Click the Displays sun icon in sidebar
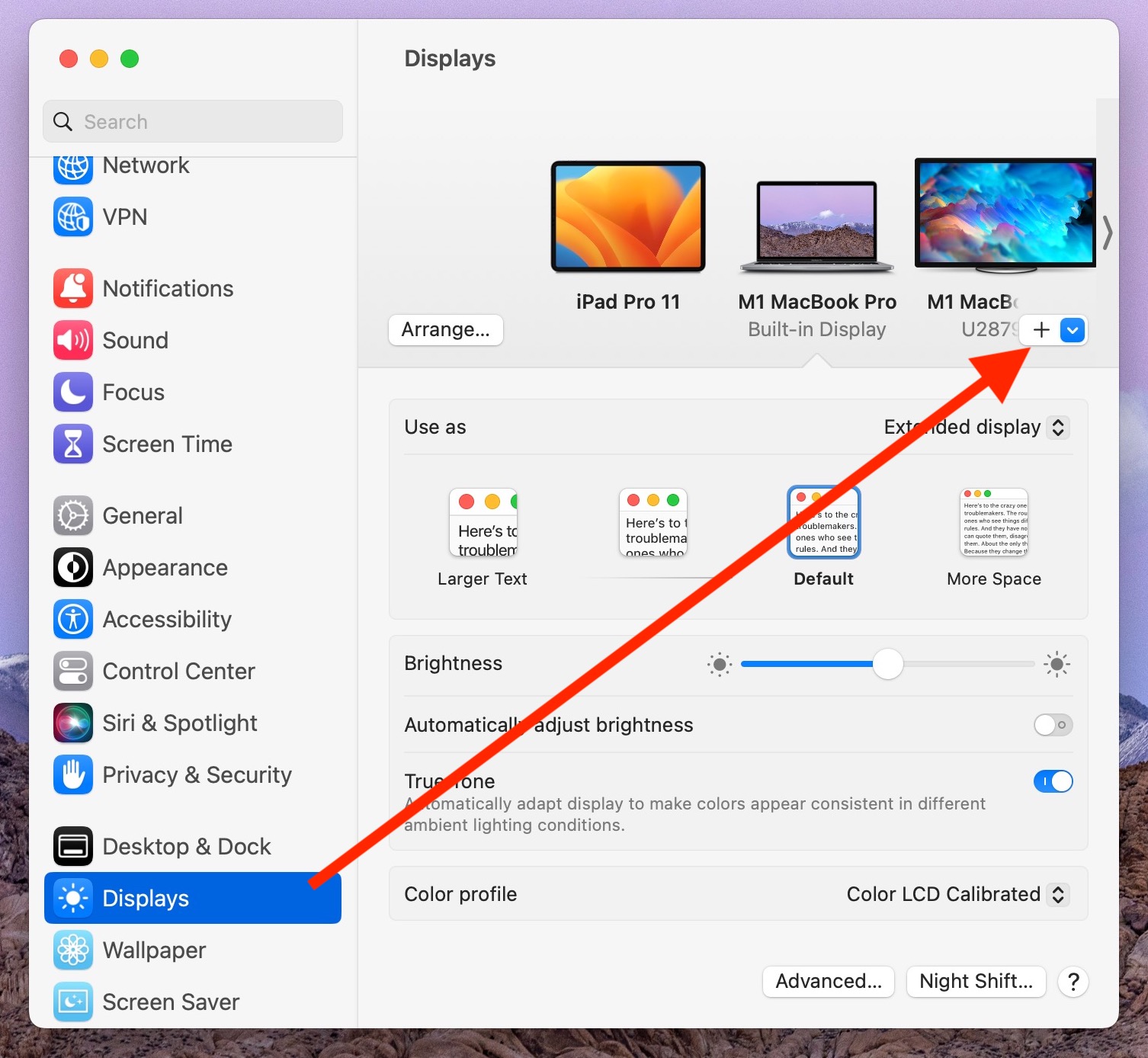This screenshot has height=1058, width=1148. coord(73,899)
